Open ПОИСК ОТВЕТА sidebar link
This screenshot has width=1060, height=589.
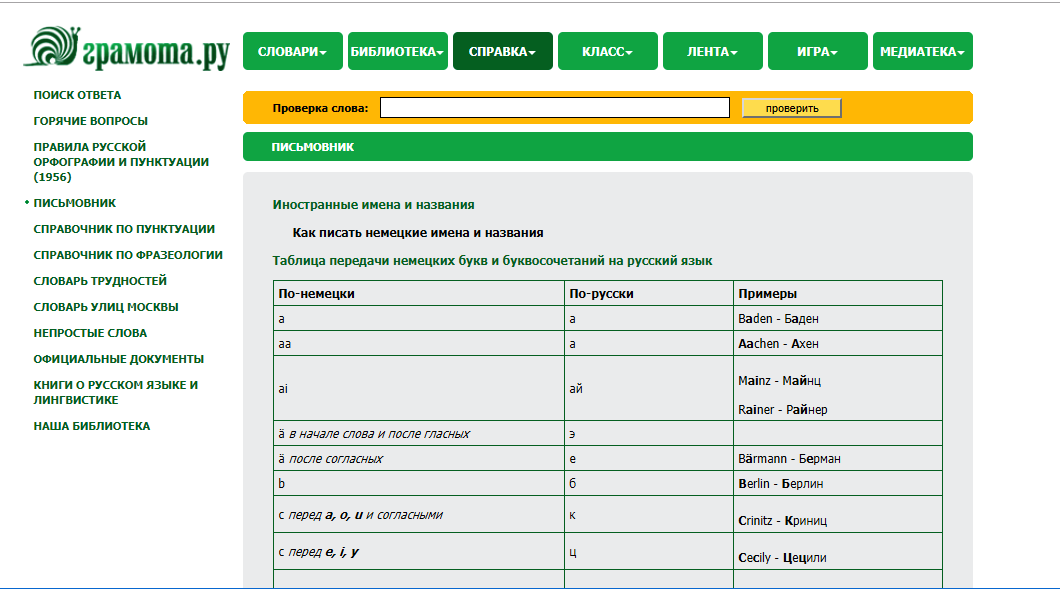coord(77,95)
